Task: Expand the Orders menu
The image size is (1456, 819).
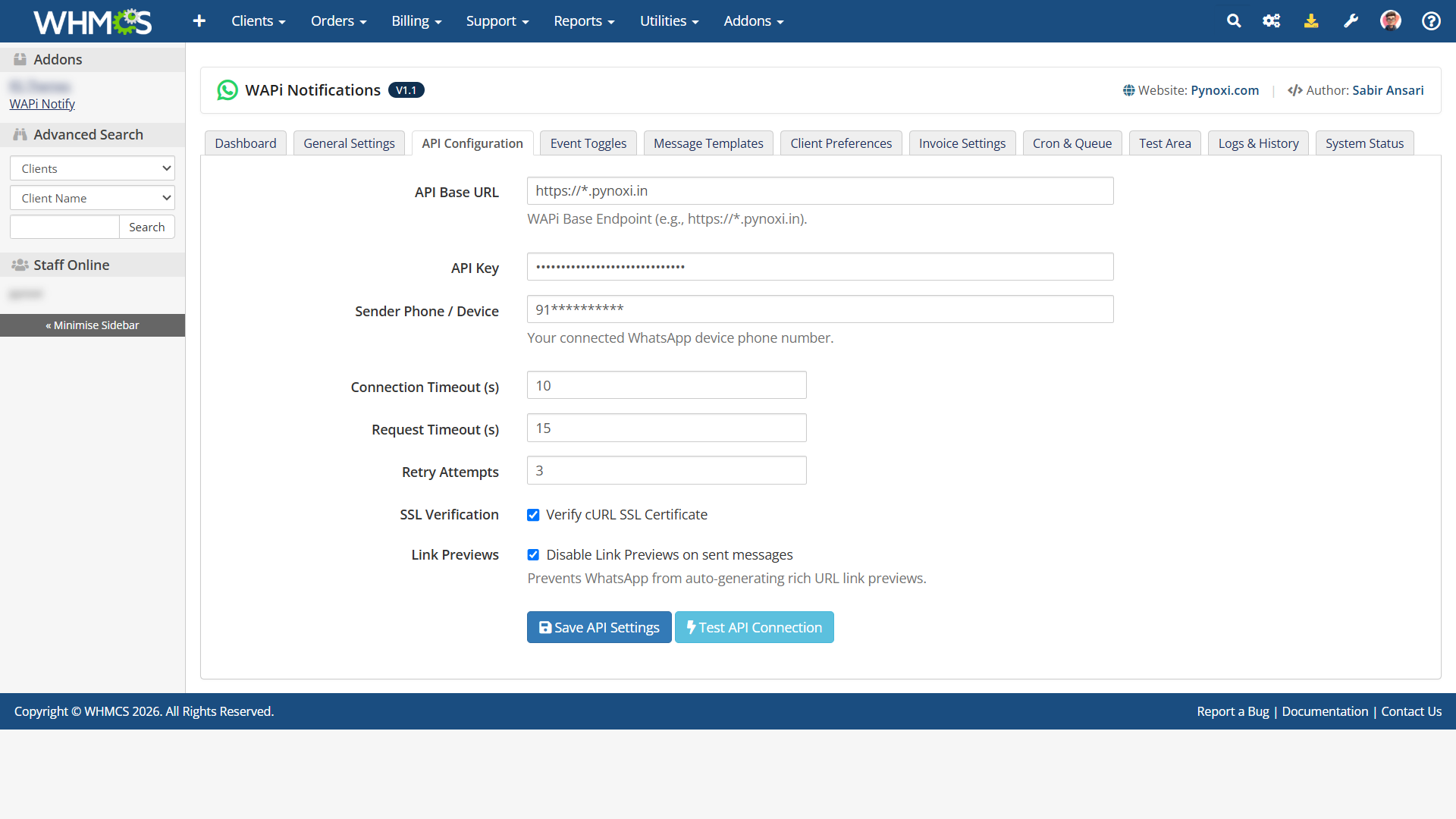Action: (x=339, y=21)
